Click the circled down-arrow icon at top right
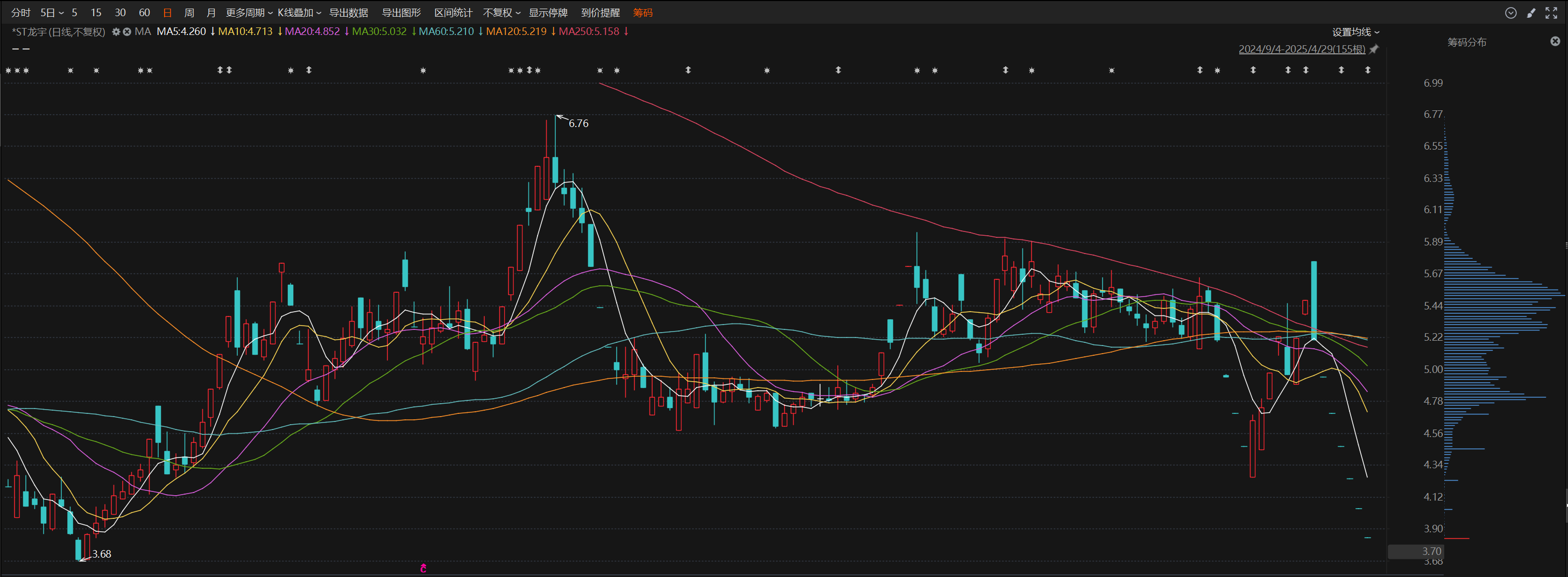The width and height of the screenshot is (1568, 577). (1511, 13)
